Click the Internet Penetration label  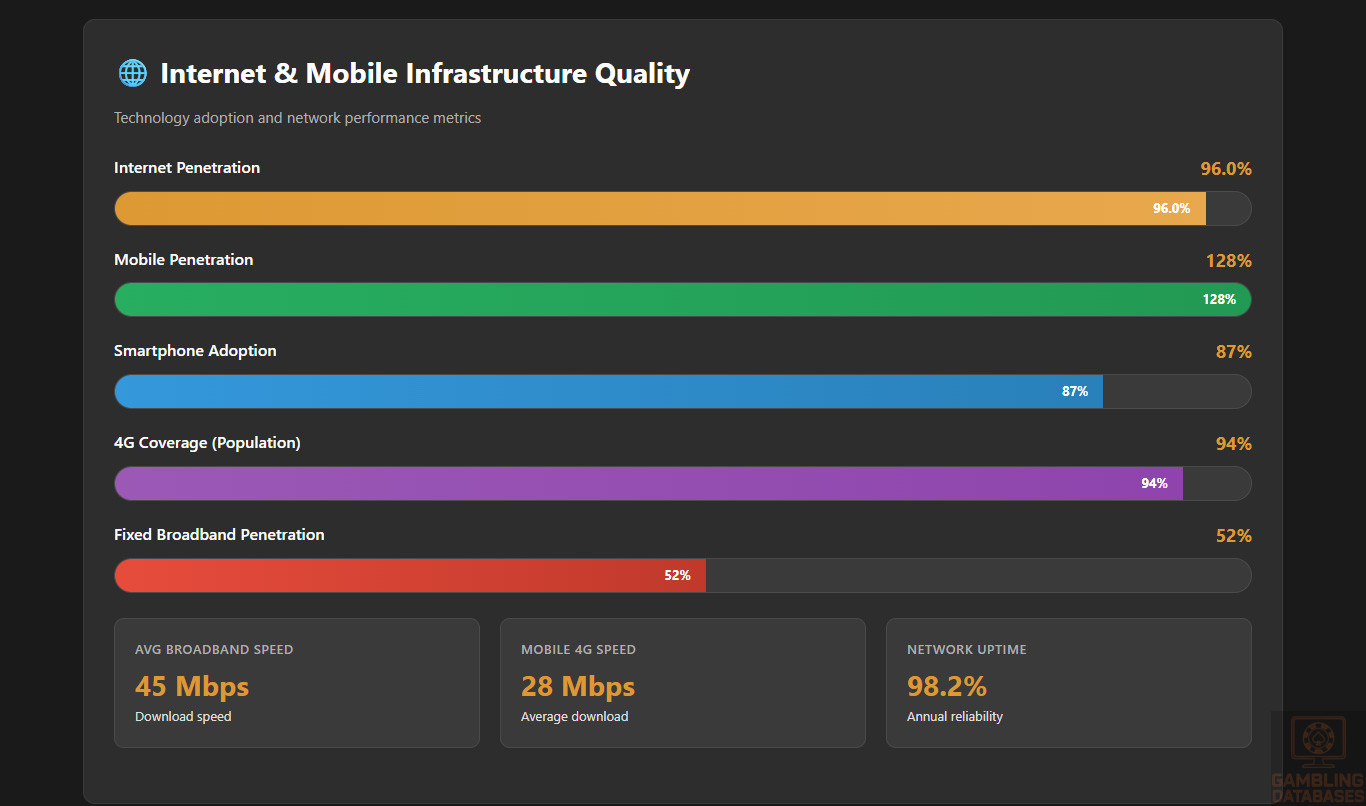click(187, 168)
